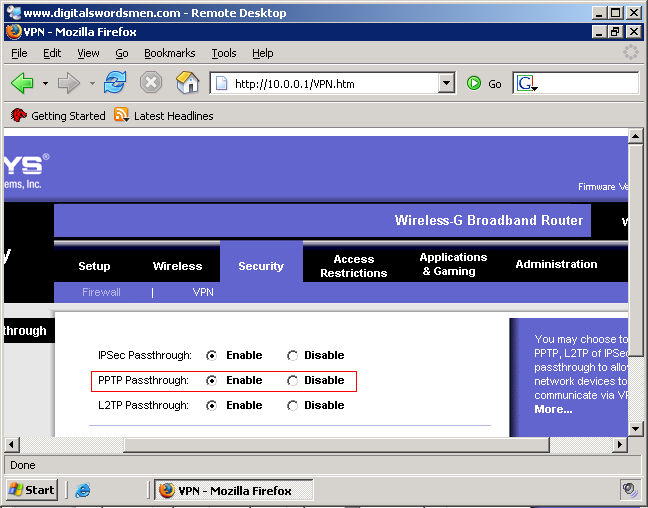The height and width of the screenshot is (508, 648).
Task: Open the Tools menu
Action: click(x=224, y=53)
